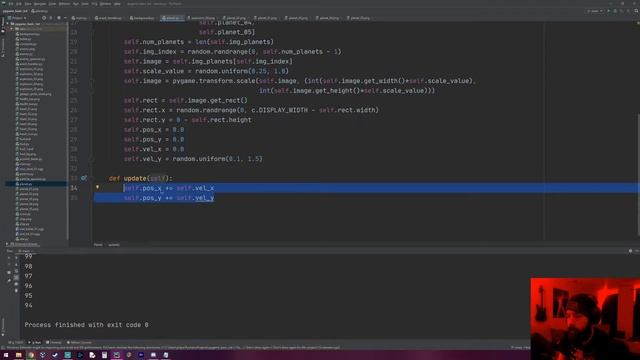Hide the Project panel with minus icon

pos(65,18)
